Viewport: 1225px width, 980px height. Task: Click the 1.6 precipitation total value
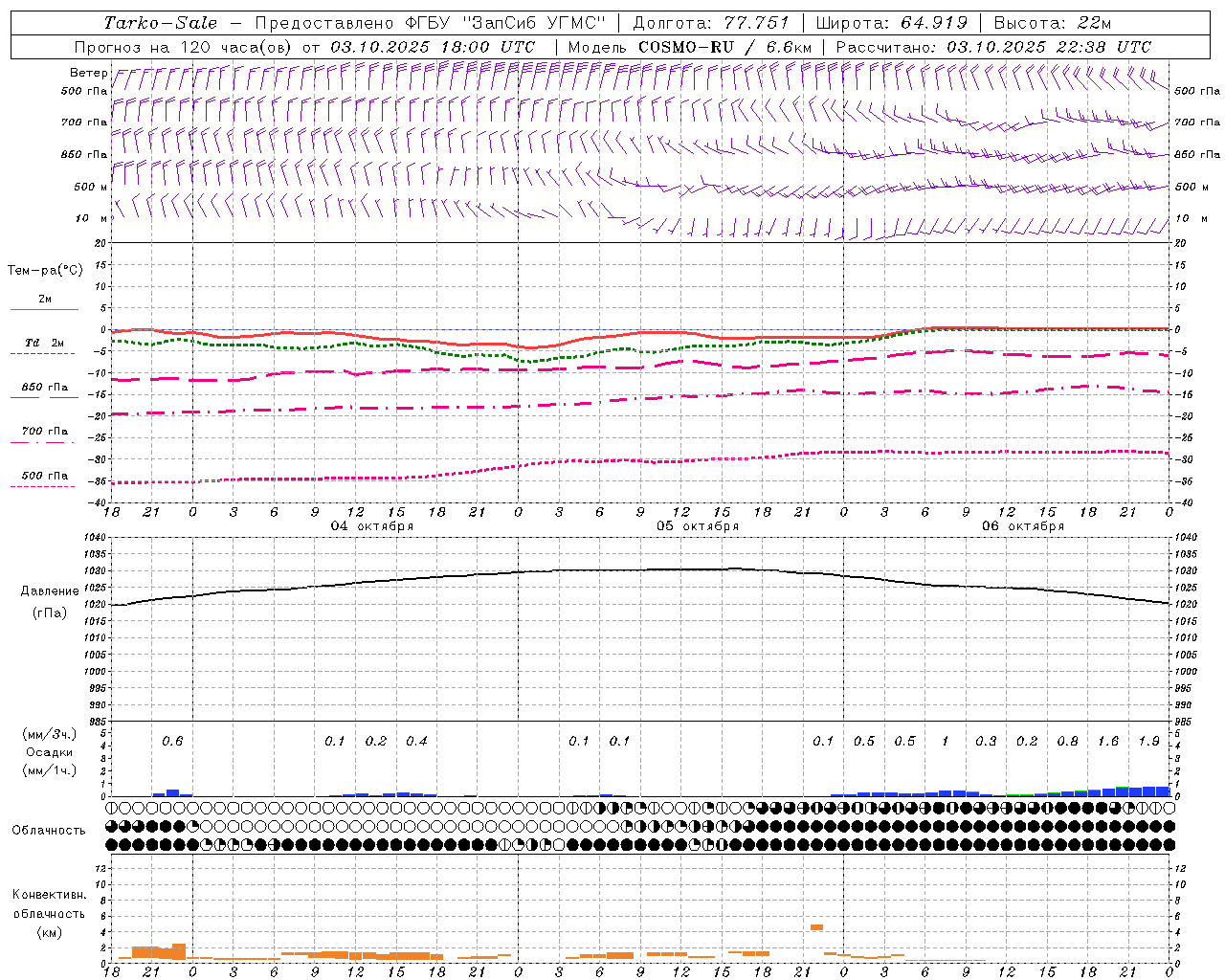pyautogui.click(x=1108, y=742)
